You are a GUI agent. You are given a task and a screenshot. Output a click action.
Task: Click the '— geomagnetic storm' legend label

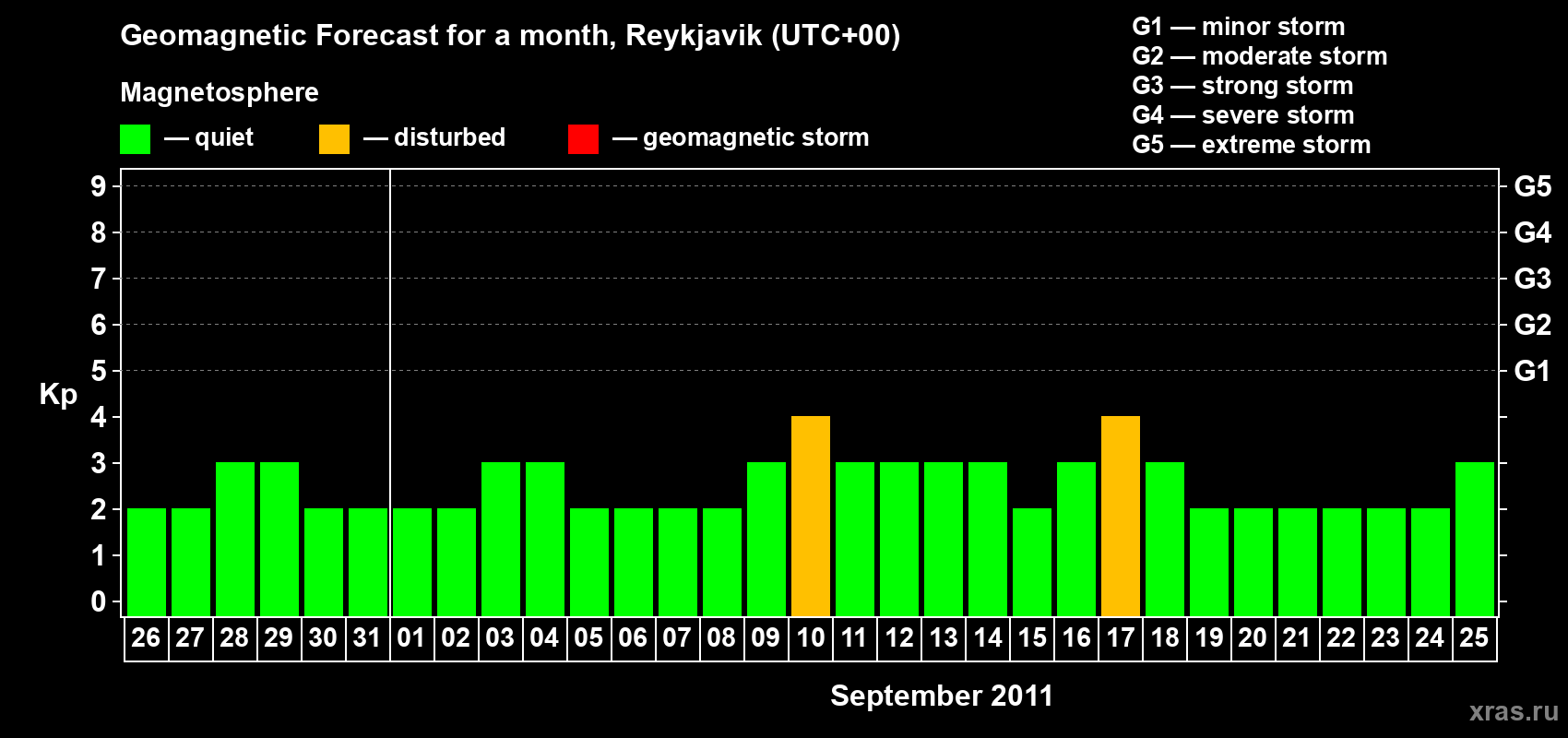coord(741,138)
